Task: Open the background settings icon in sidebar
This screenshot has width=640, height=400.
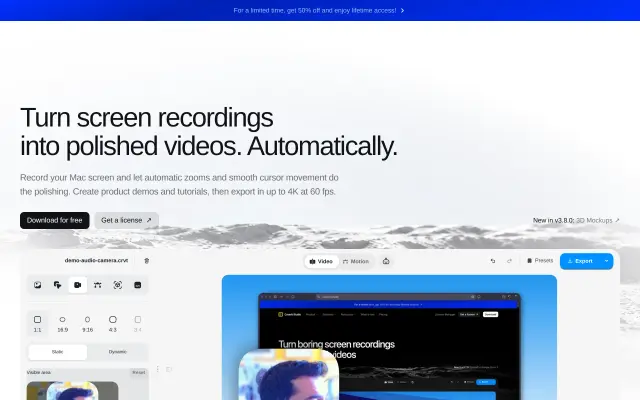Action: coord(38,285)
